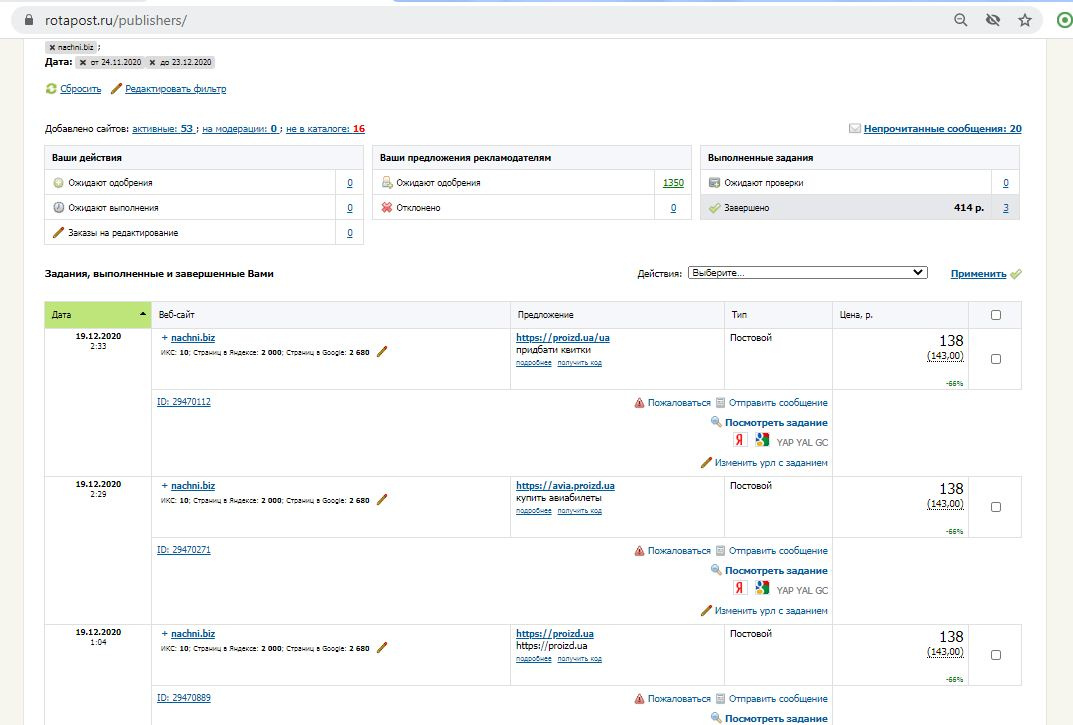
Task: Open 'на модерации: 0' link
Action: point(240,129)
